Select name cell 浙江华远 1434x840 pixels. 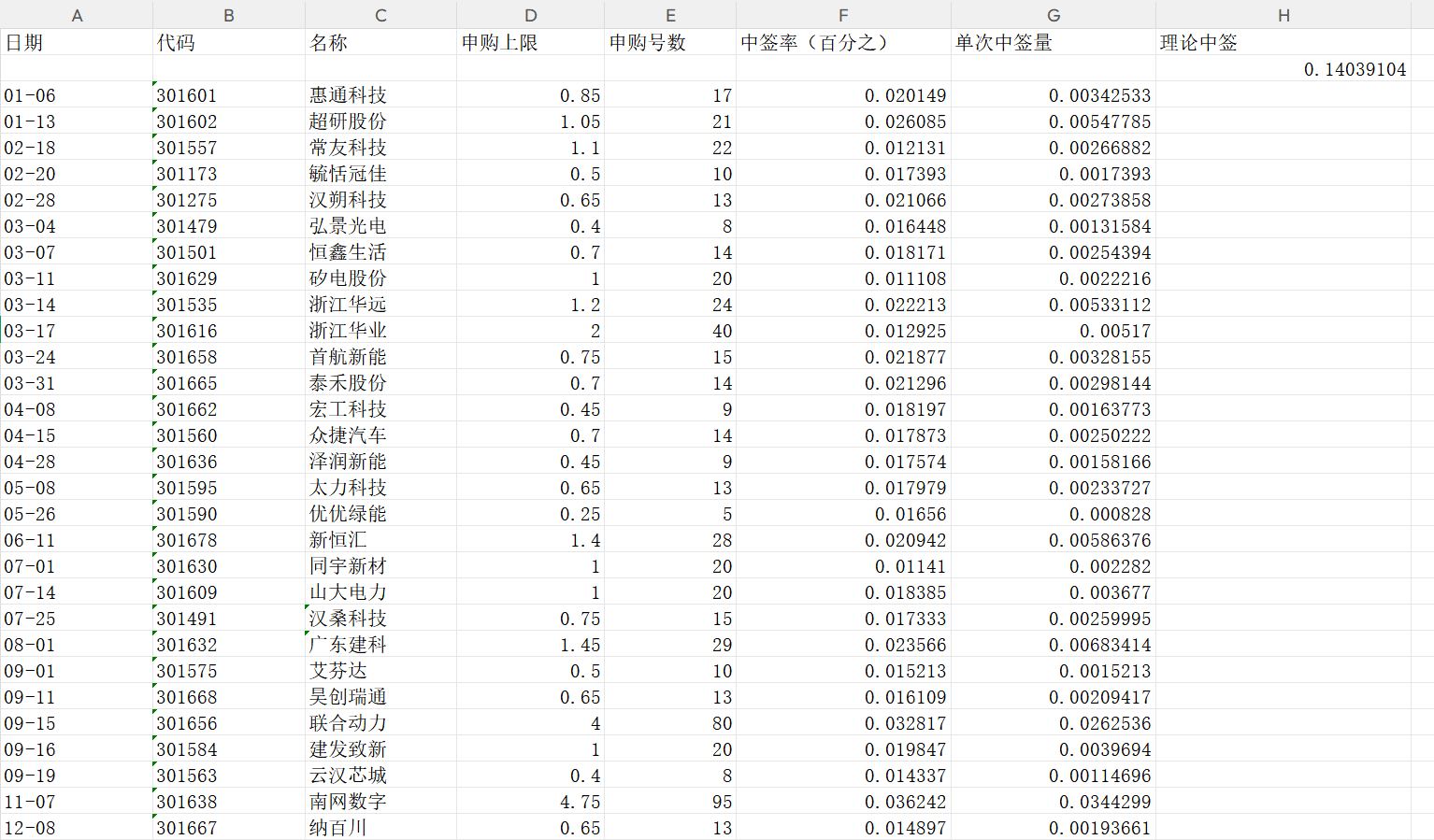[x=380, y=304]
